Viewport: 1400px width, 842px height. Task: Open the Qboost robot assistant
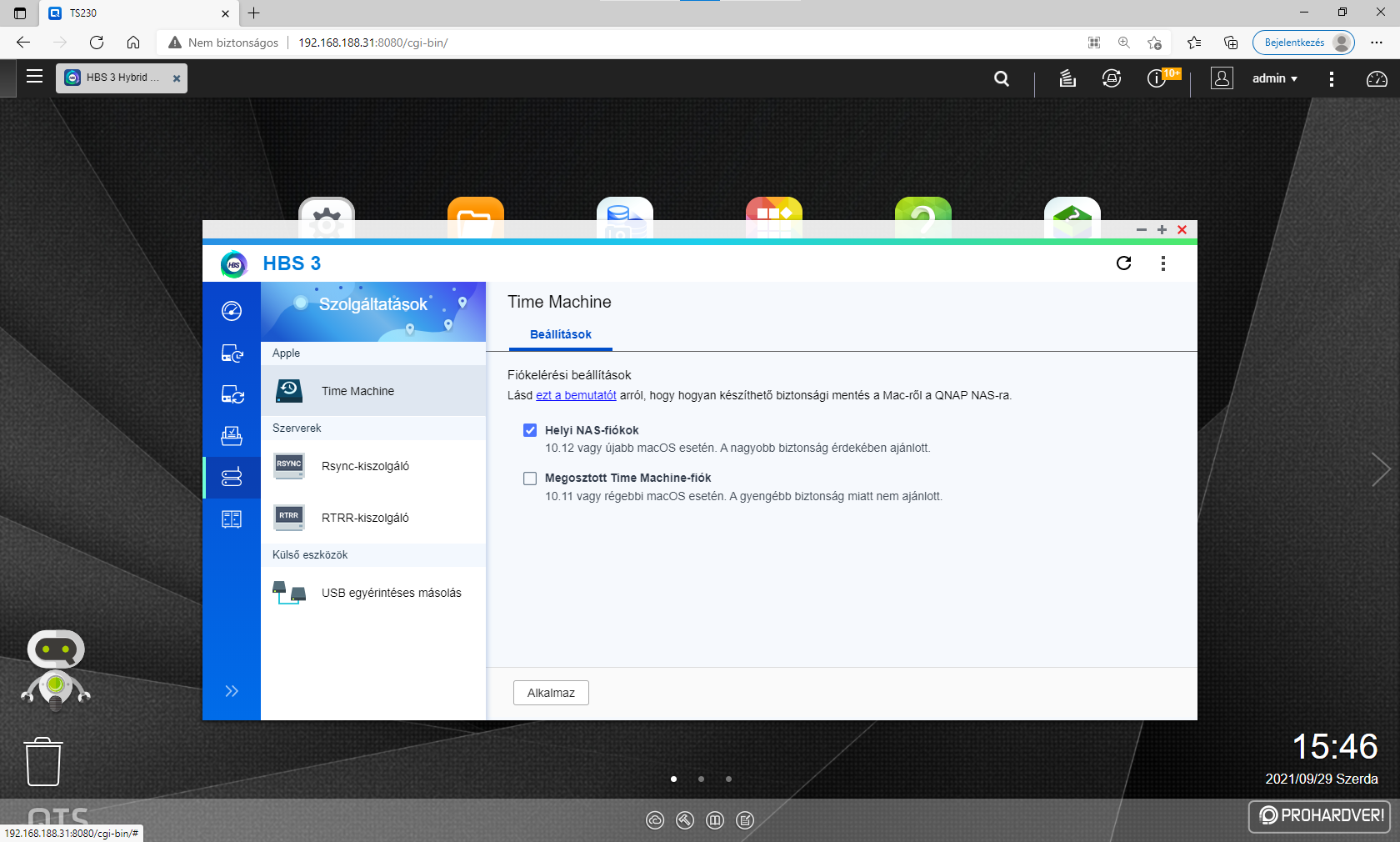[56, 670]
